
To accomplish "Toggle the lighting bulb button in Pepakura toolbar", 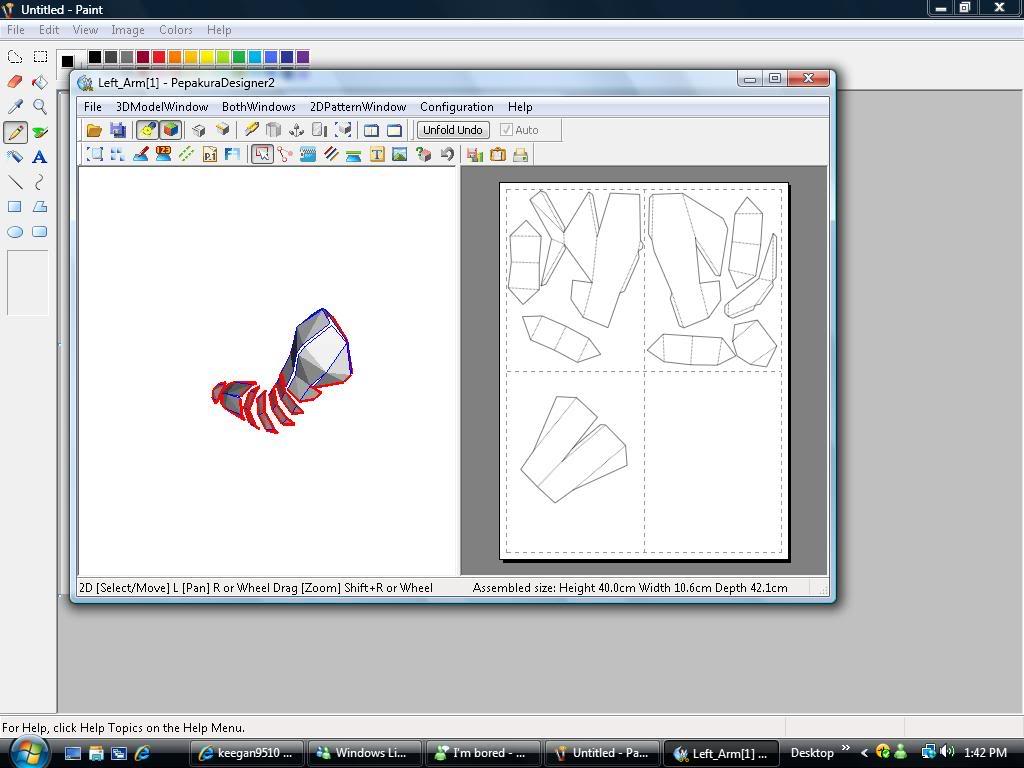I will point(148,130).
